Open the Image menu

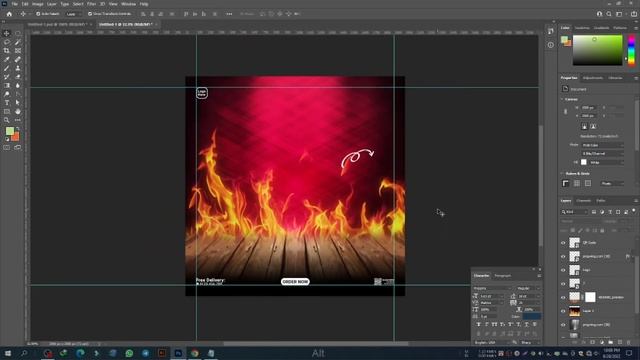pos(38,4)
